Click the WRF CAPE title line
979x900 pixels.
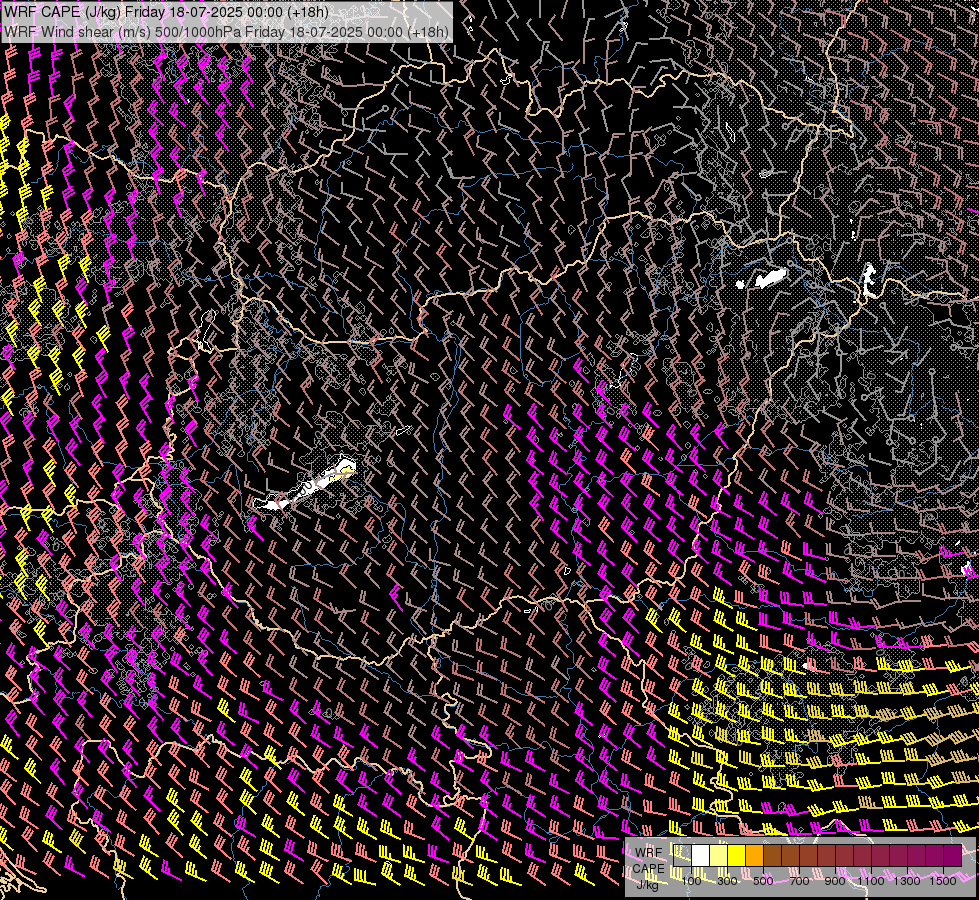(x=166, y=12)
